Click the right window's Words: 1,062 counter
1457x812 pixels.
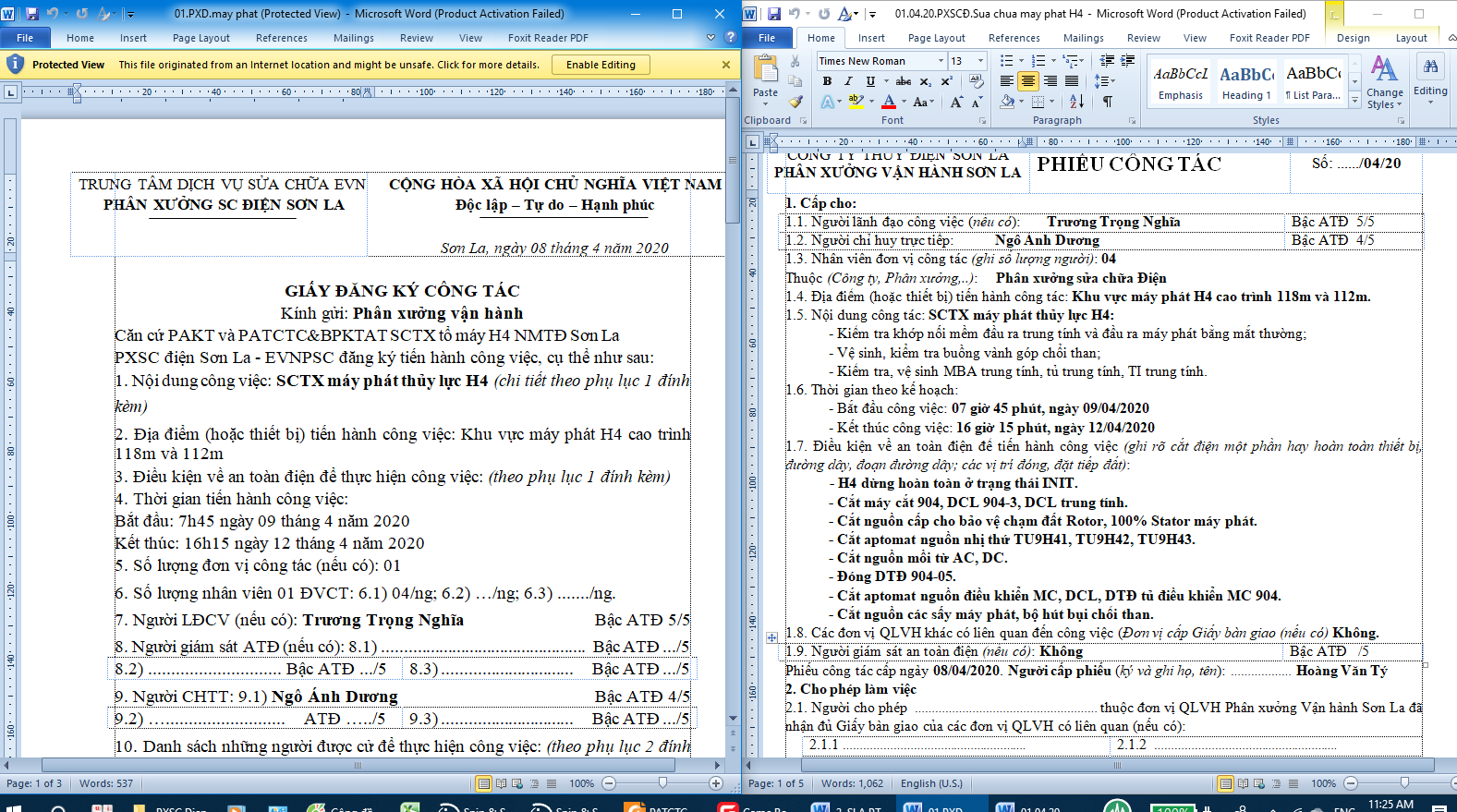[x=852, y=783]
